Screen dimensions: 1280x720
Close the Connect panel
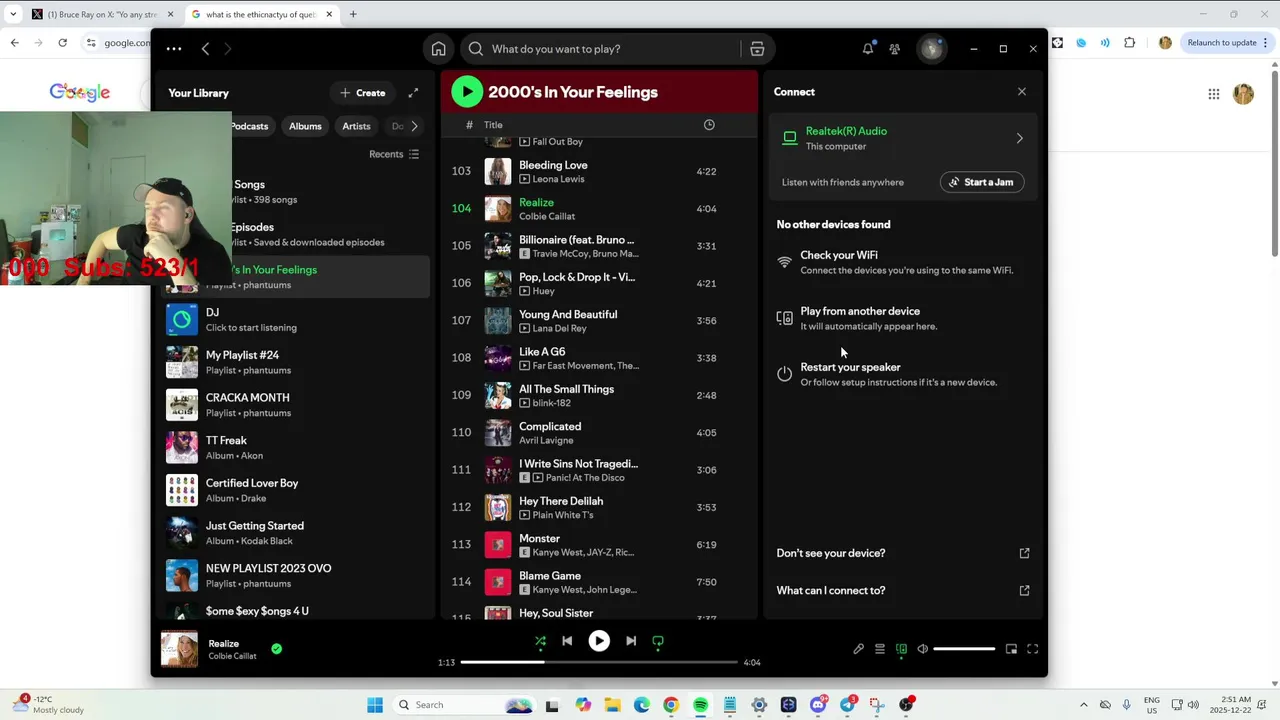tap(1021, 92)
